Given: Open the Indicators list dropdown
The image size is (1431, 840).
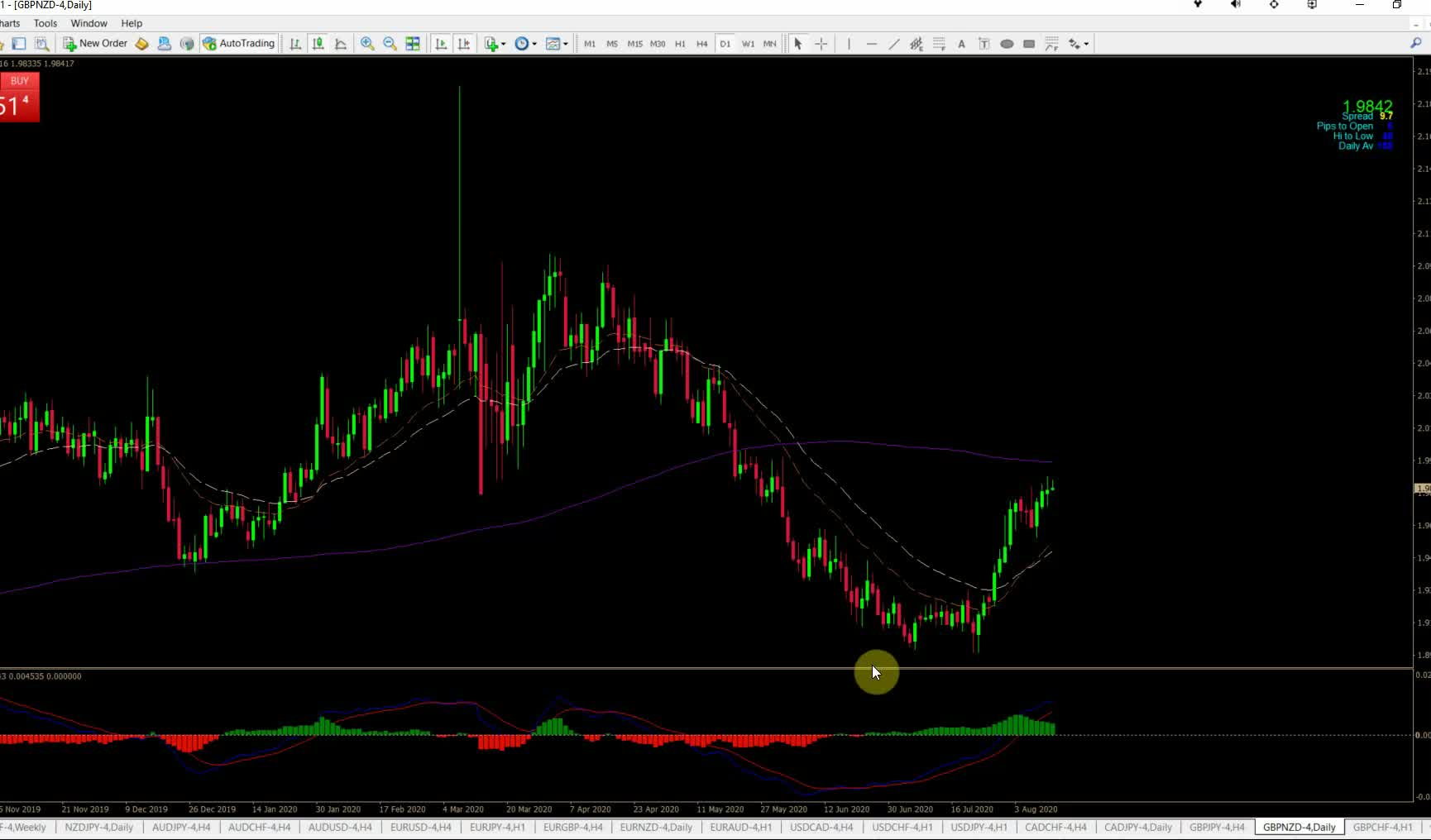Looking at the screenshot, I should pyautogui.click(x=495, y=44).
